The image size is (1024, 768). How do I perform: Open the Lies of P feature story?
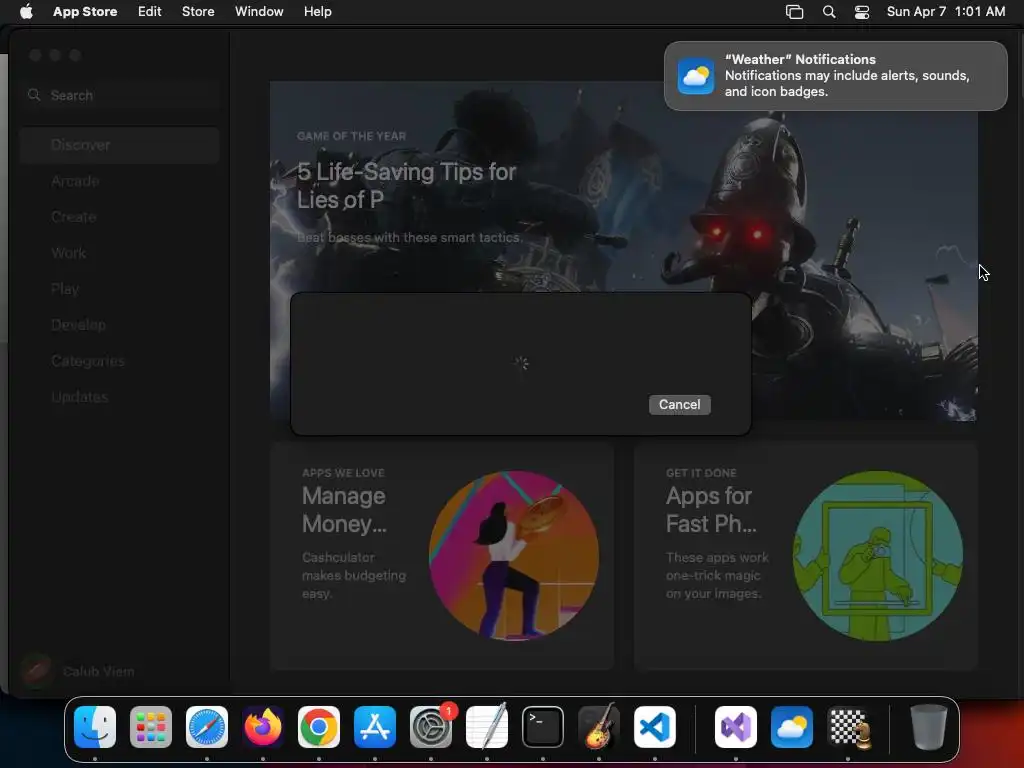pos(624,251)
